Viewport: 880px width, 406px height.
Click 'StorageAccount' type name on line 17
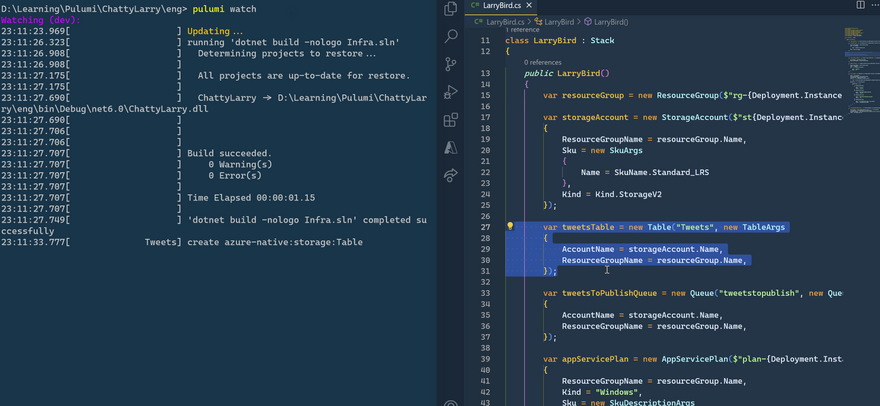[695, 117]
